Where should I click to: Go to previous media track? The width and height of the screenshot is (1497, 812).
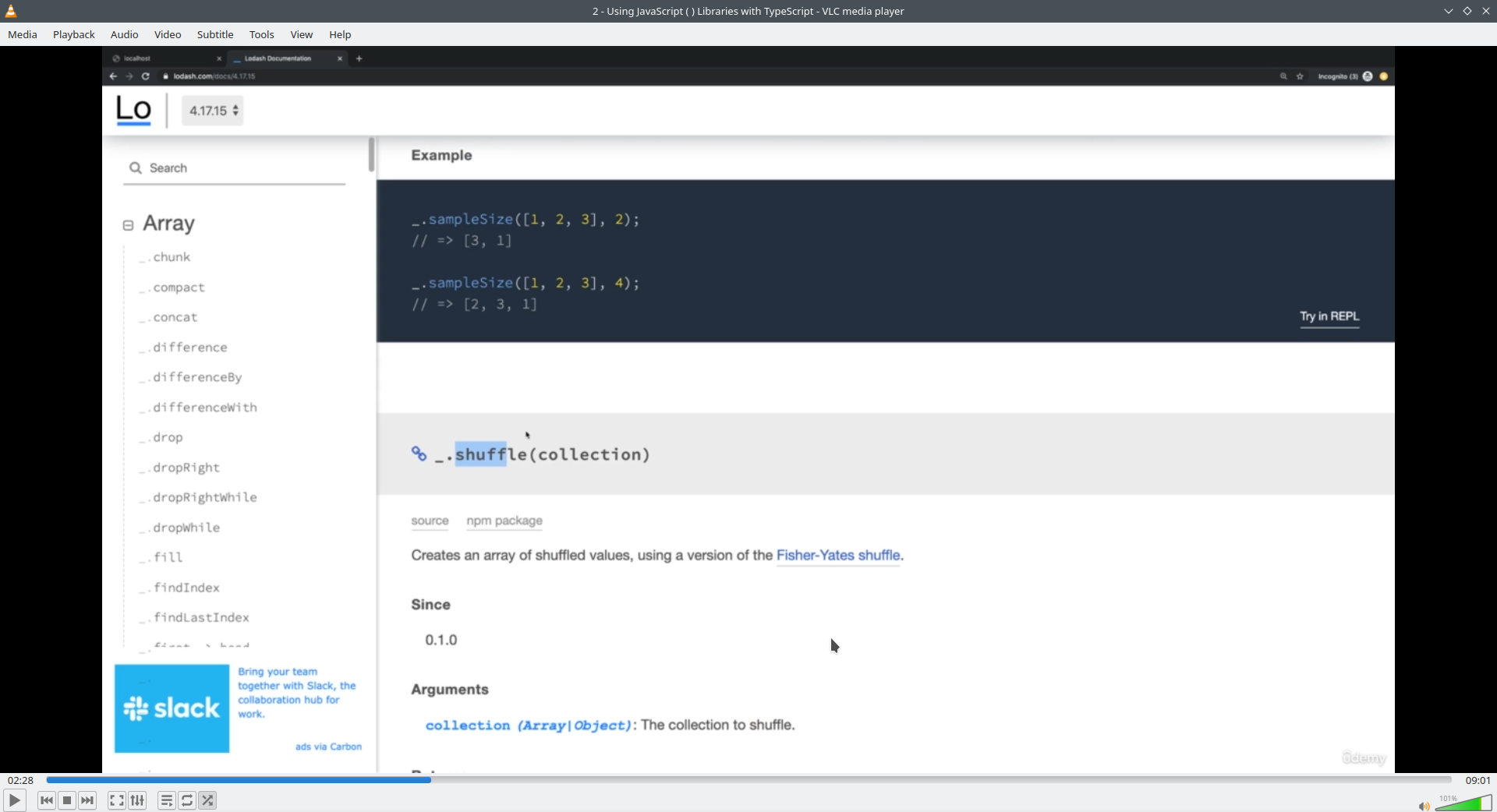[x=47, y=800]
